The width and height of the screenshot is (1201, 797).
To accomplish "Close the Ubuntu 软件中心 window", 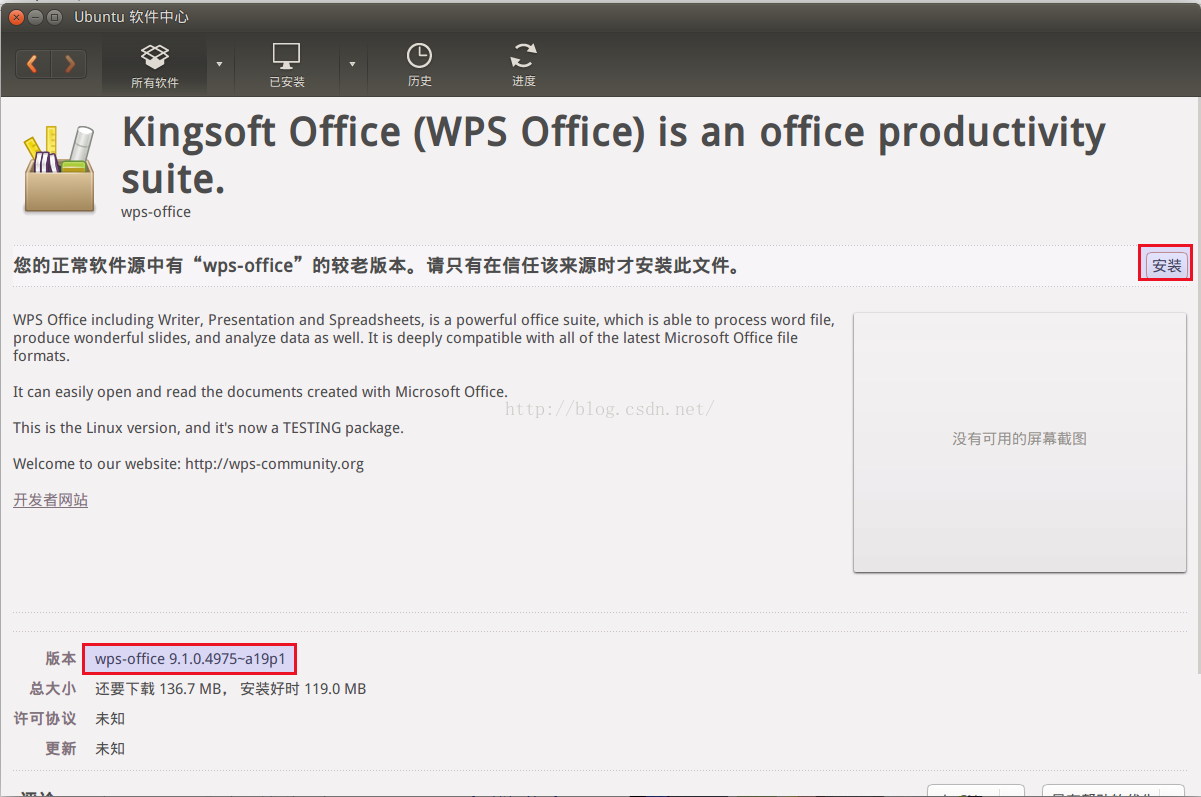I will click(17, 17).
